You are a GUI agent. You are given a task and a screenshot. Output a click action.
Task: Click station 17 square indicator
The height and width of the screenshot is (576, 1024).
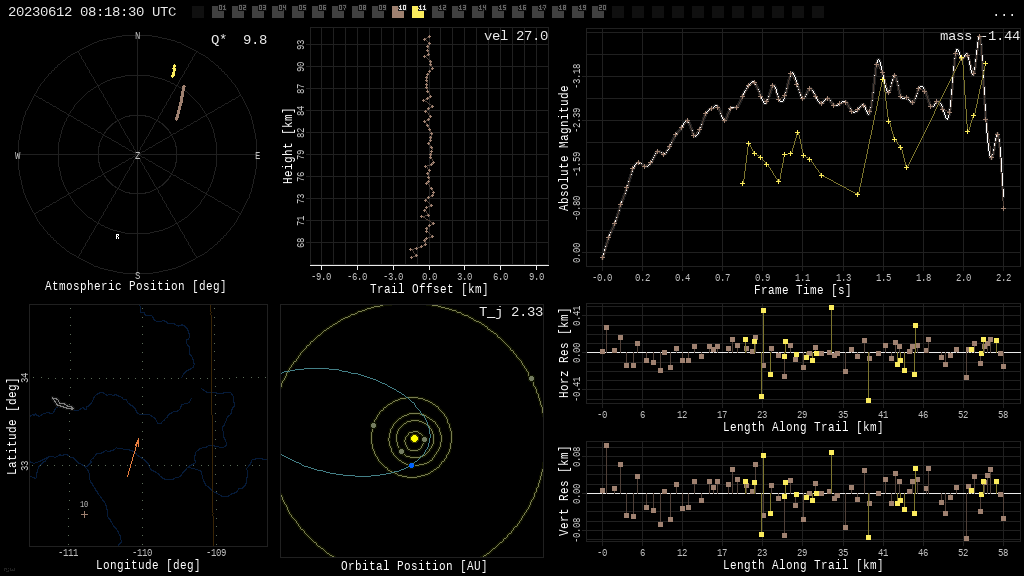(x=537, y=12)
